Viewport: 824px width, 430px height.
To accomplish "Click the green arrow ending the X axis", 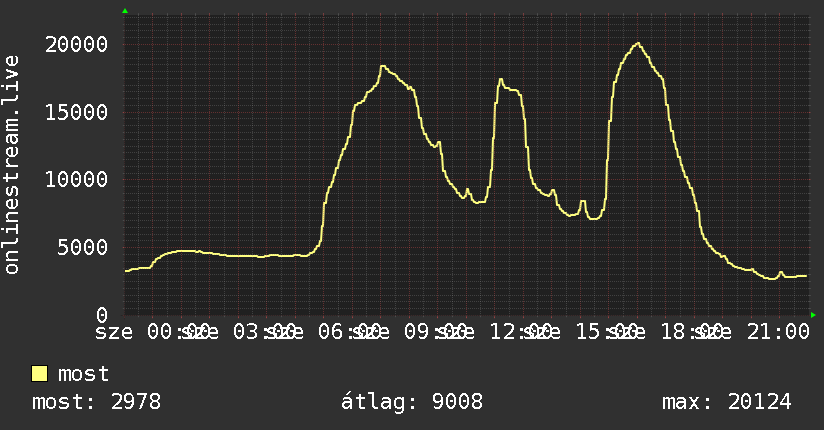I will 813,315.
